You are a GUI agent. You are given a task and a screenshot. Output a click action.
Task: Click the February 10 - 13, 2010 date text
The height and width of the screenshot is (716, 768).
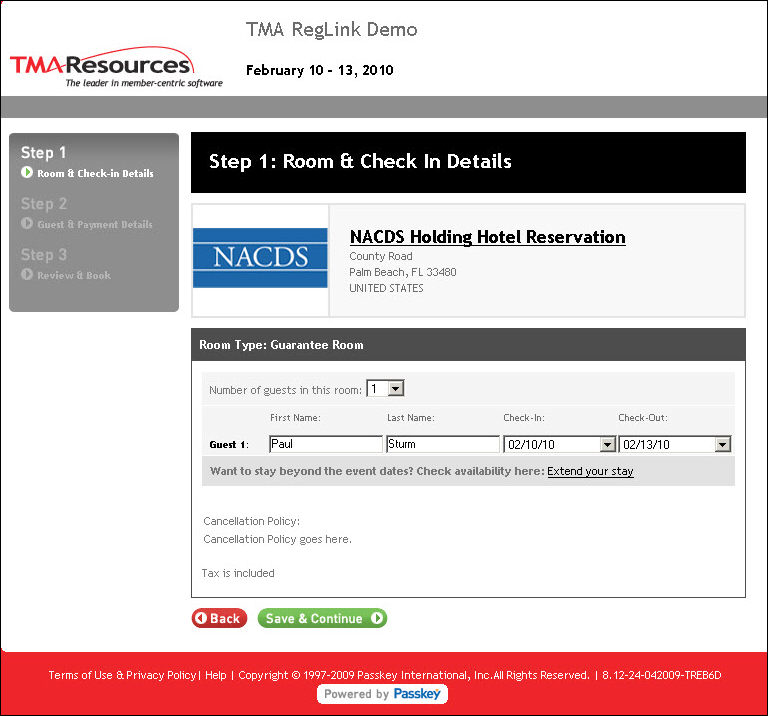click(320, 71)
